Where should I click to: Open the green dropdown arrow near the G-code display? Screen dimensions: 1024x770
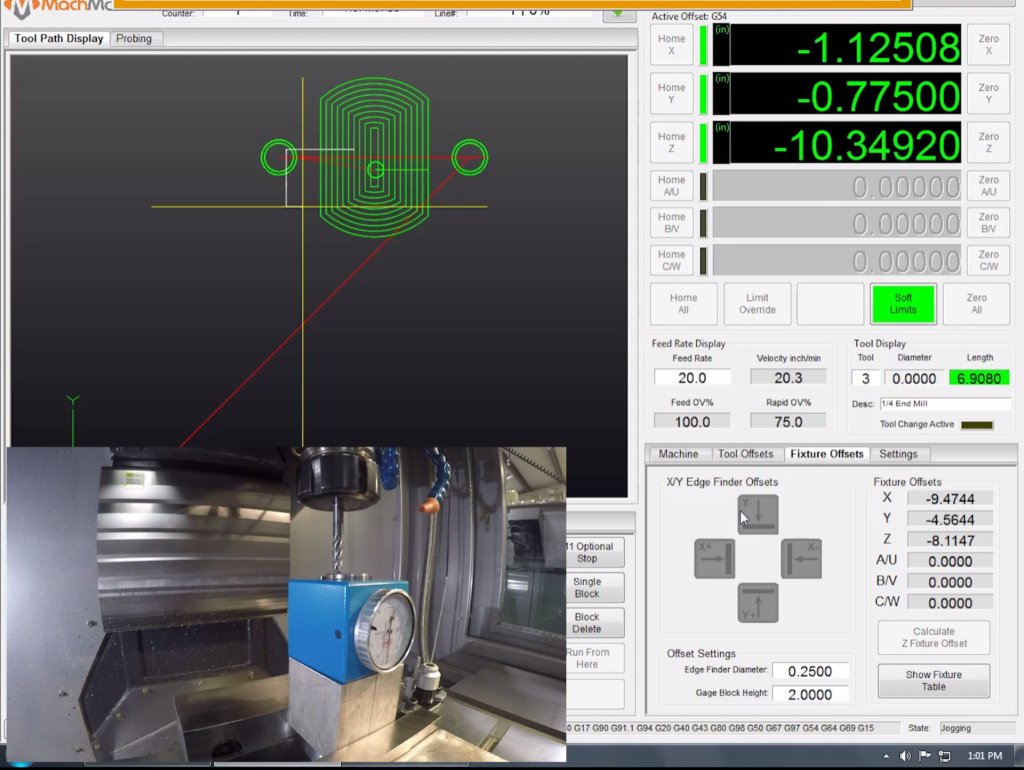pos(618,17)
